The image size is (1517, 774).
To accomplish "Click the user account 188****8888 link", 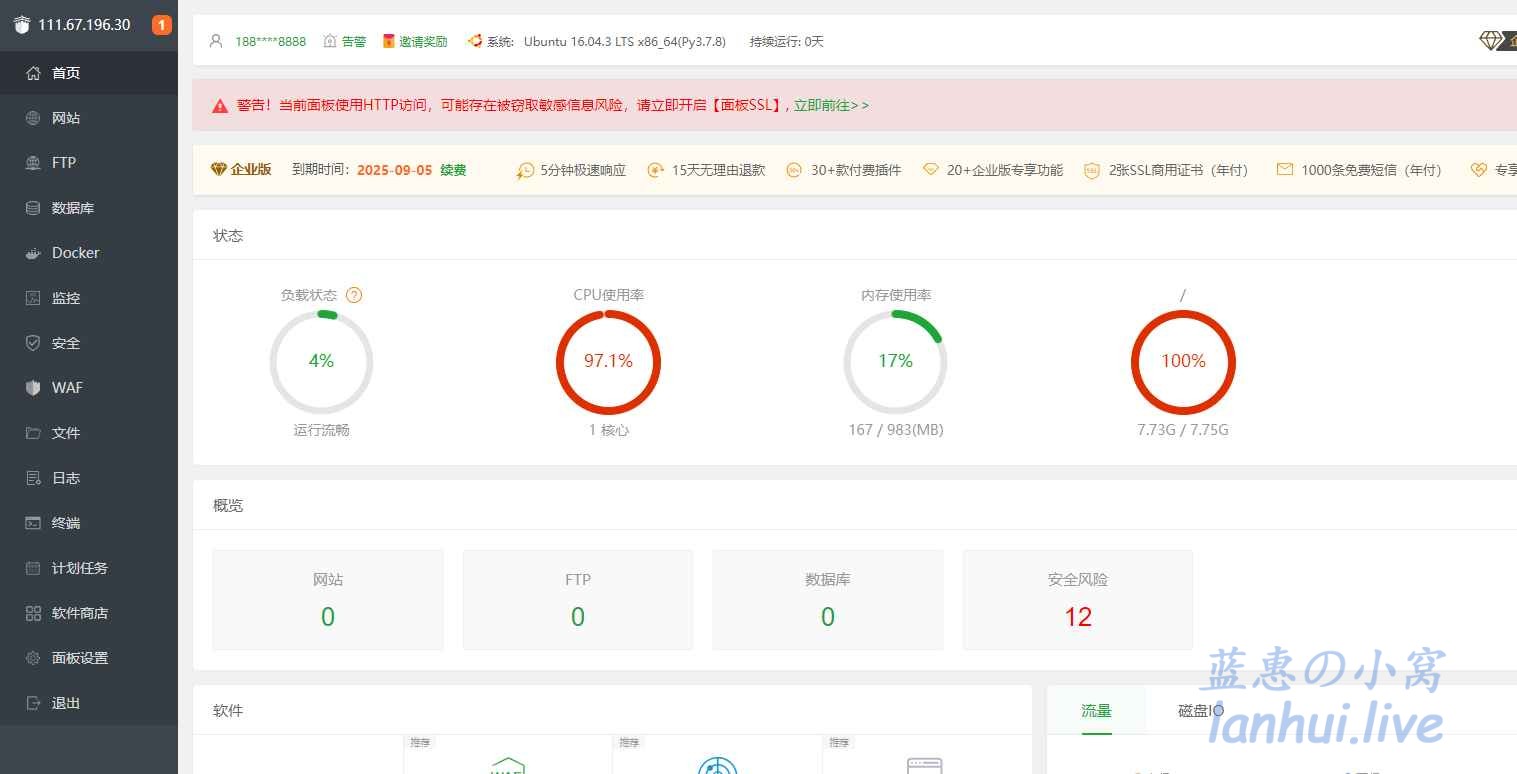I will 270,41.
